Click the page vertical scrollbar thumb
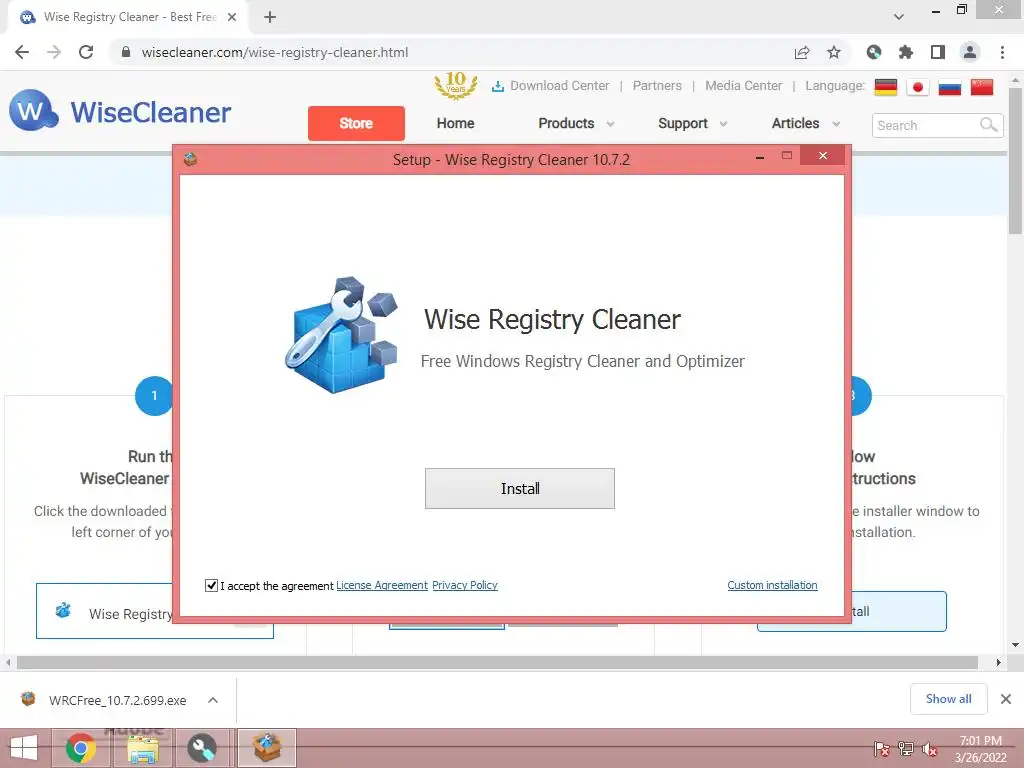Screen dimensions: 1024x768 [x=1016, y=160]
